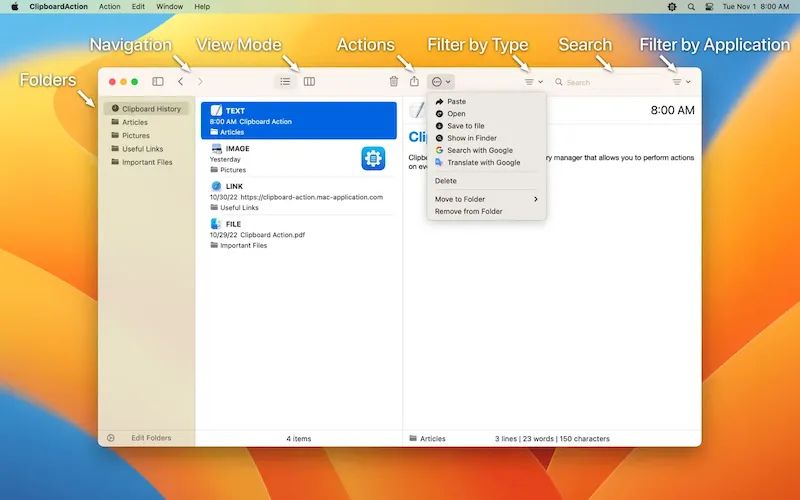
Task: Open the Window menu in menu bar
Action: (x=169, y=7)
